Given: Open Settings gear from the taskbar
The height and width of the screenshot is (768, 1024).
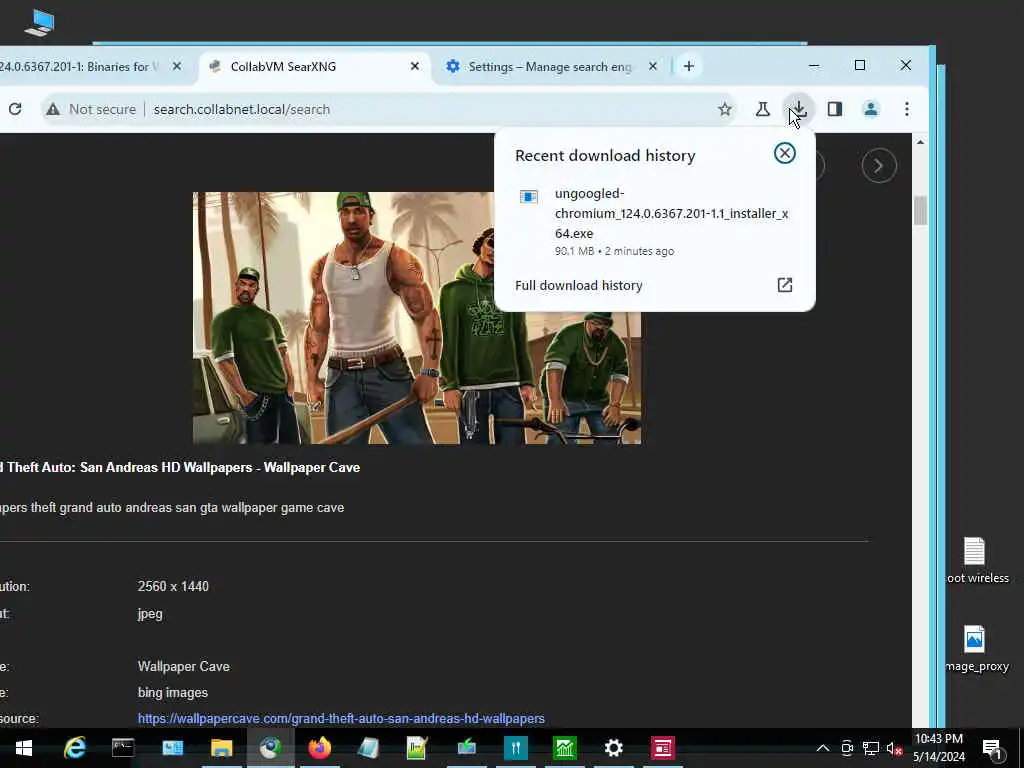Looking at the screenshot, I should coord(613,748).
